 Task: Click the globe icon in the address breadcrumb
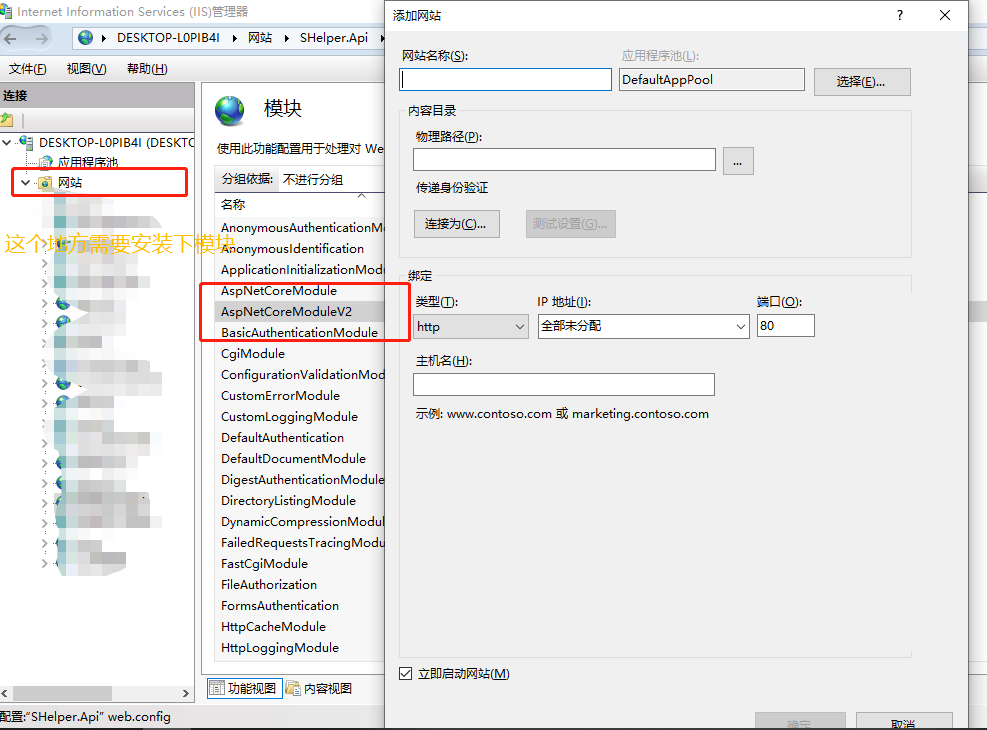tap(86, 38)
